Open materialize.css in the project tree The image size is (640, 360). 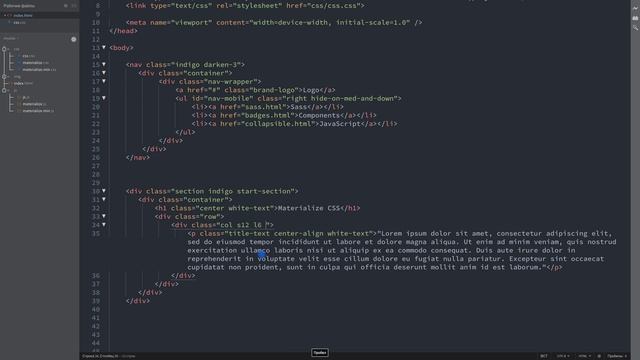point(36,63)
